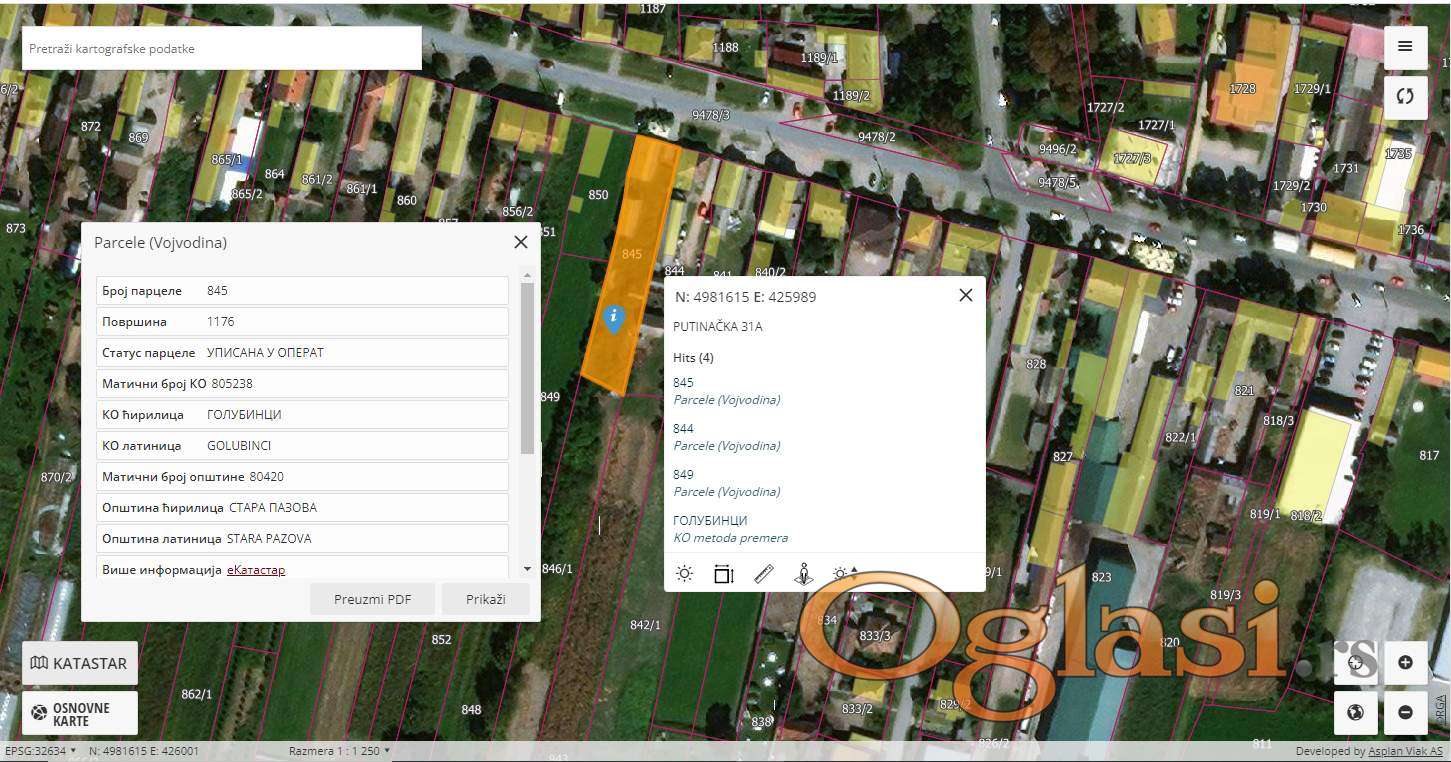The height and width of the screenshot is (762, 1451).
Task: Click the Prikaži button
Action: click(485, 599)
